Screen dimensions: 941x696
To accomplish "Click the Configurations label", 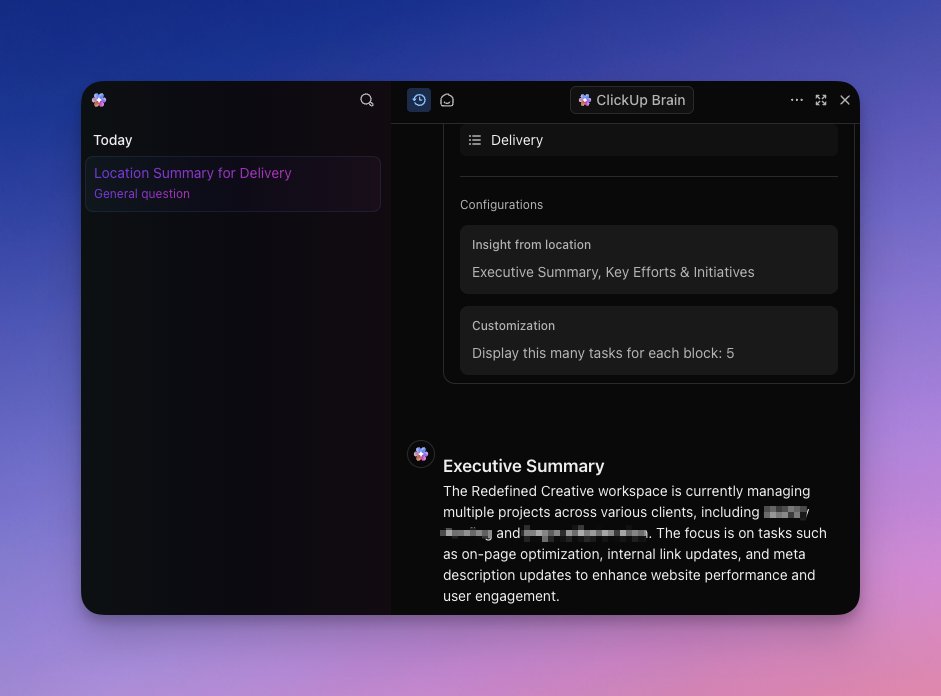I will click(x=501, y=205).
